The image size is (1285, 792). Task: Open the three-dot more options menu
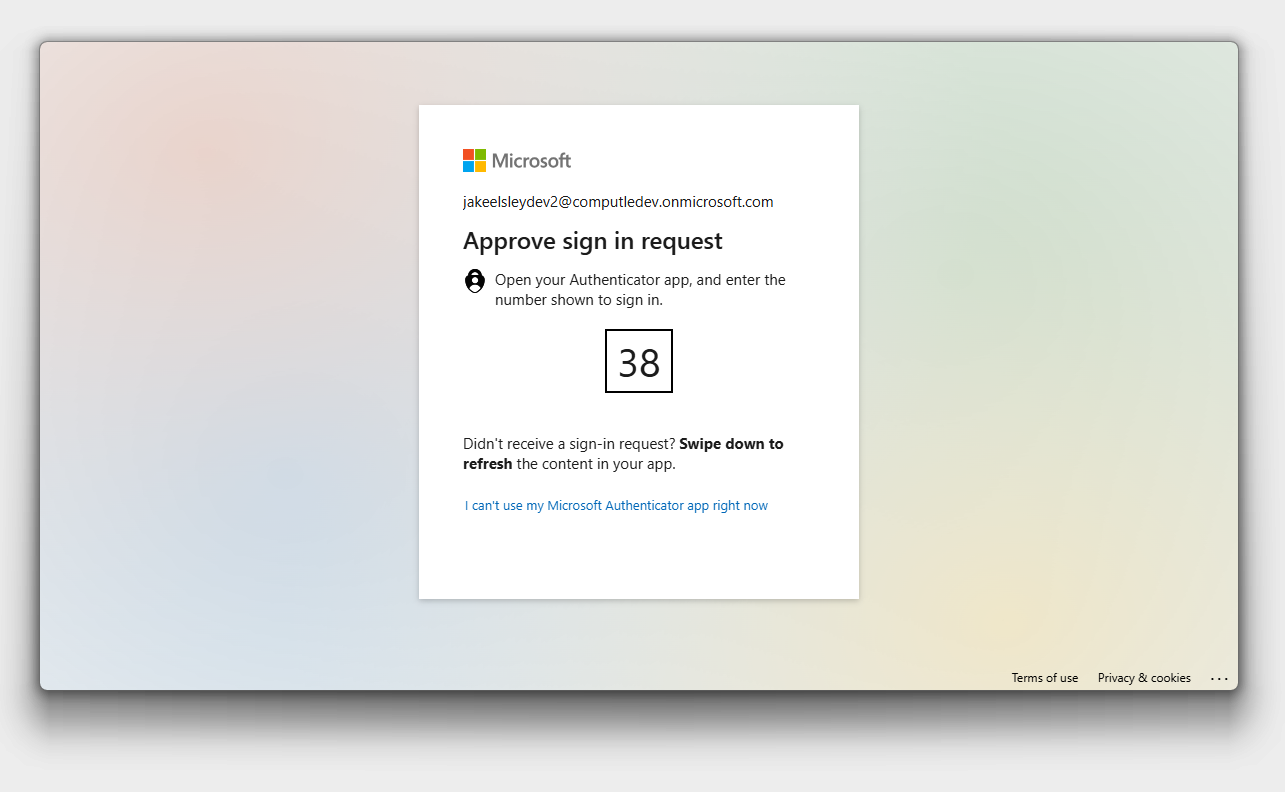1219,678
